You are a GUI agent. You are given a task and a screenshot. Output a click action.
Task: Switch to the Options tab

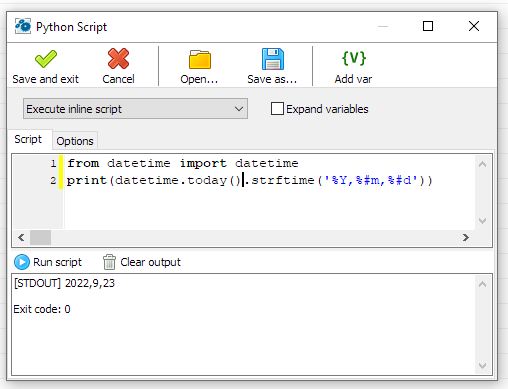75,141
